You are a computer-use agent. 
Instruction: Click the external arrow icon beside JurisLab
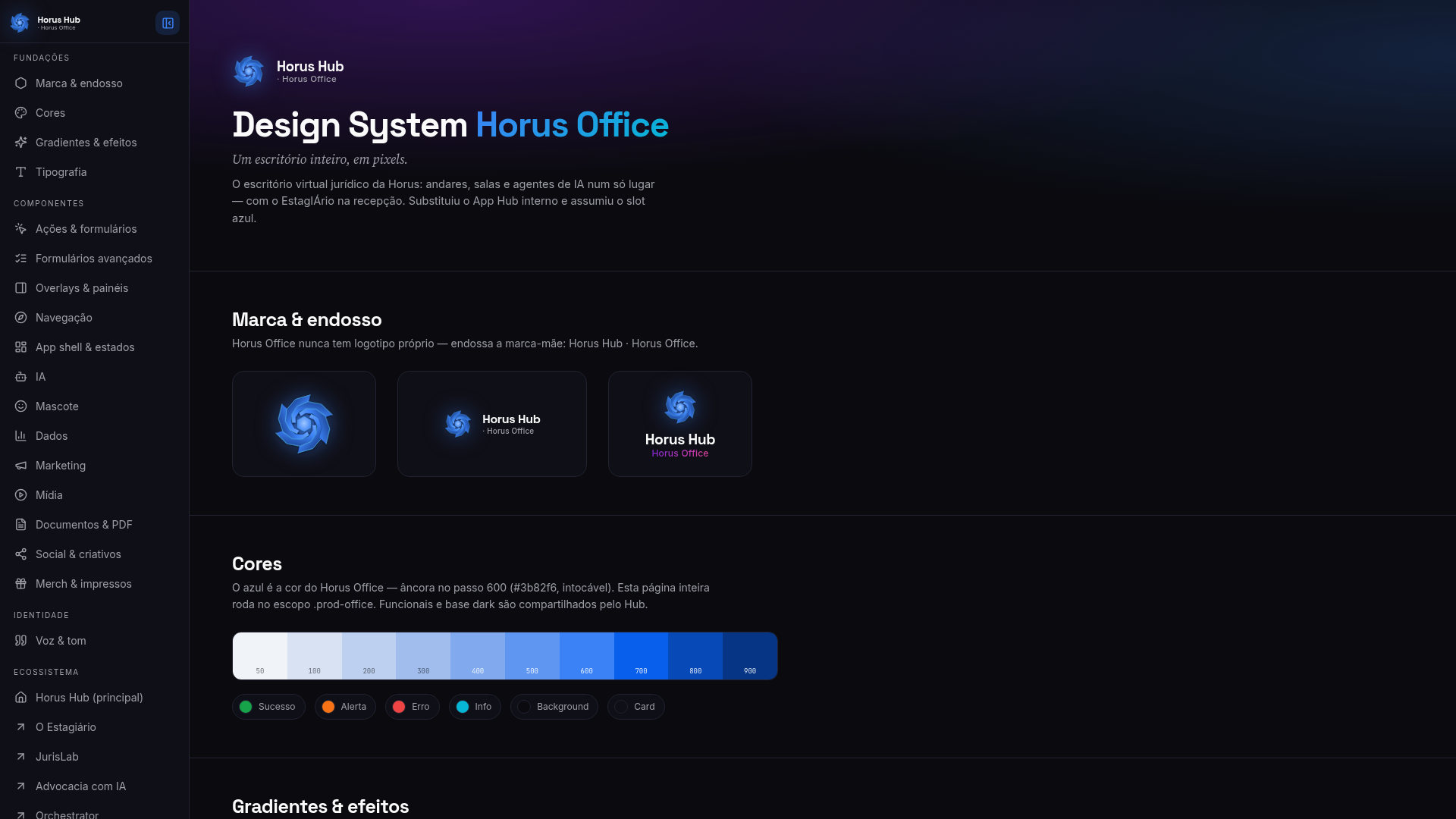click(20, 757)
